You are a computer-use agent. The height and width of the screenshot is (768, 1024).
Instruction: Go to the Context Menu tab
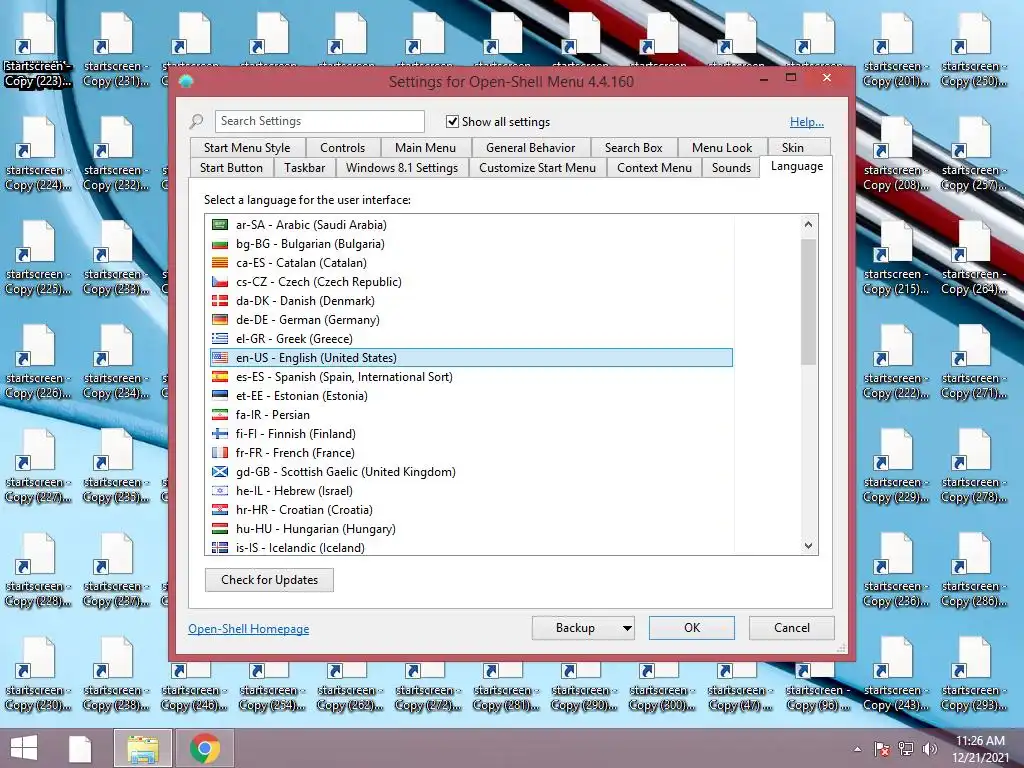coord(654,168)
